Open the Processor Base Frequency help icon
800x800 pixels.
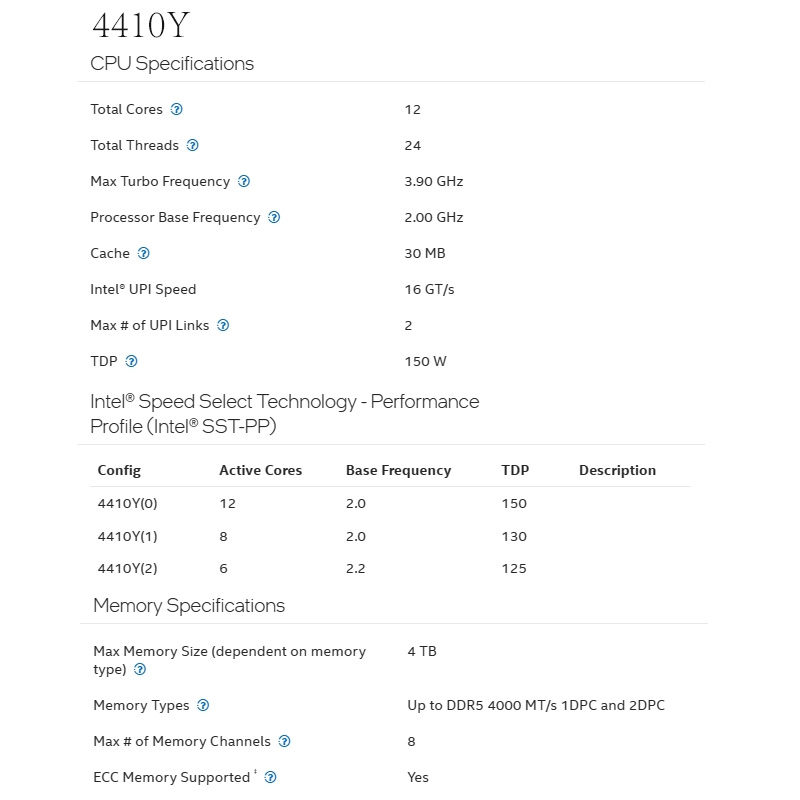tap(274, 217)
